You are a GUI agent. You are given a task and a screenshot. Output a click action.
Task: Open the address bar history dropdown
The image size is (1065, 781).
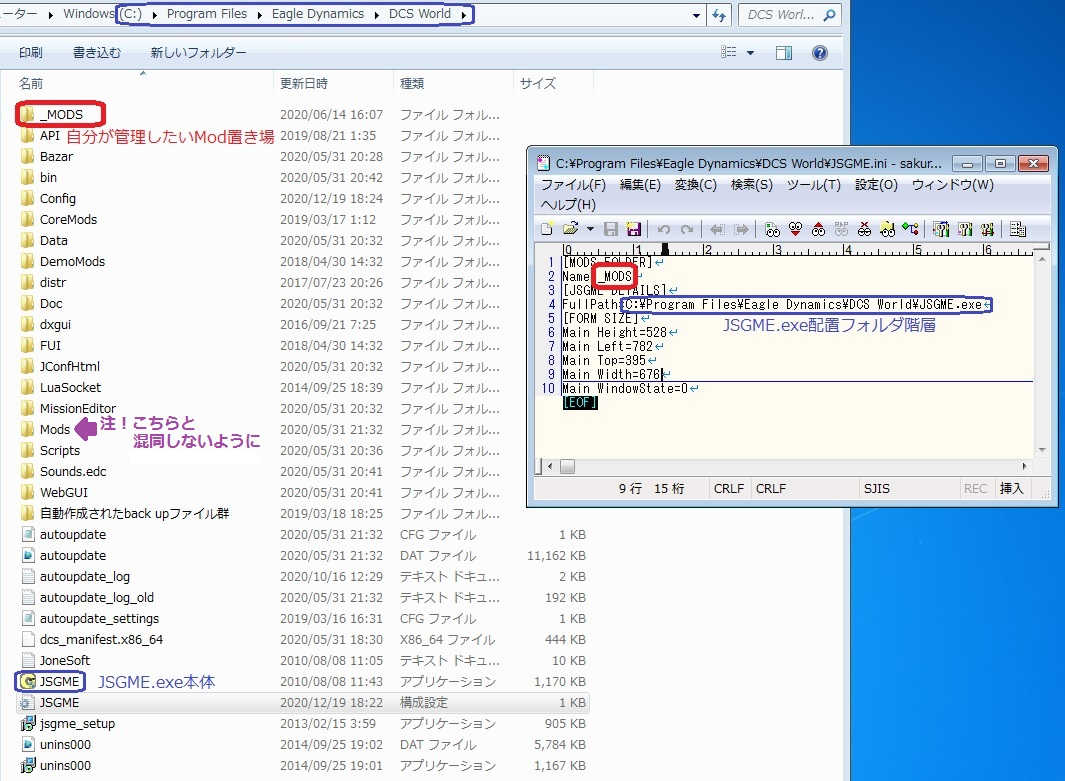click(x=696, y=15)
